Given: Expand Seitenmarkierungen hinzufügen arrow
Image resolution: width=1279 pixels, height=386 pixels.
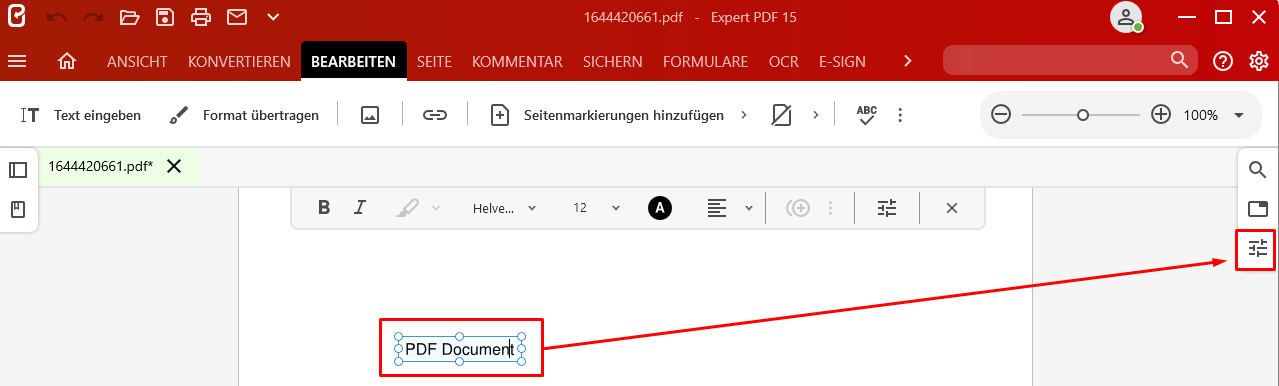Looking at the screenshot, I should [743, 115].
